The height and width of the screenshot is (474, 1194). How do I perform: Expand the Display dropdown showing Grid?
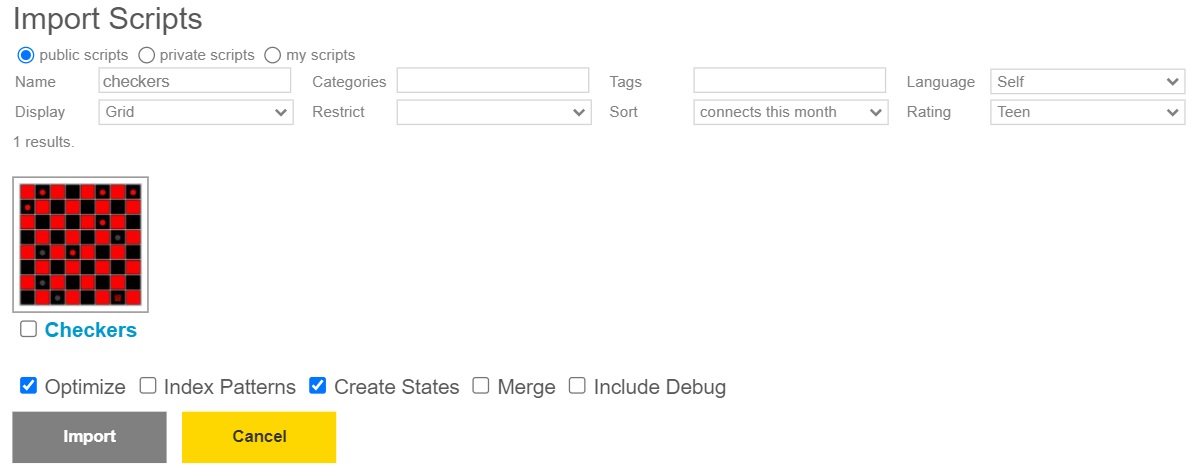tap(196, 112)
